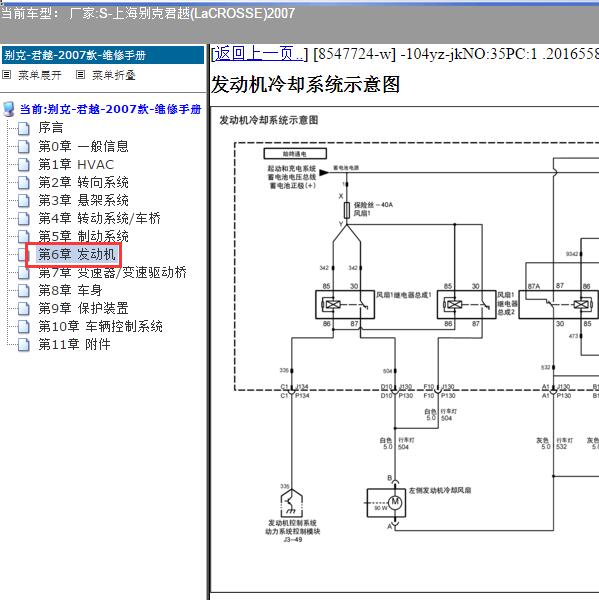Click the document icon beside 第7章
This screenshot has width=599, height=600.
pos(24,273)
